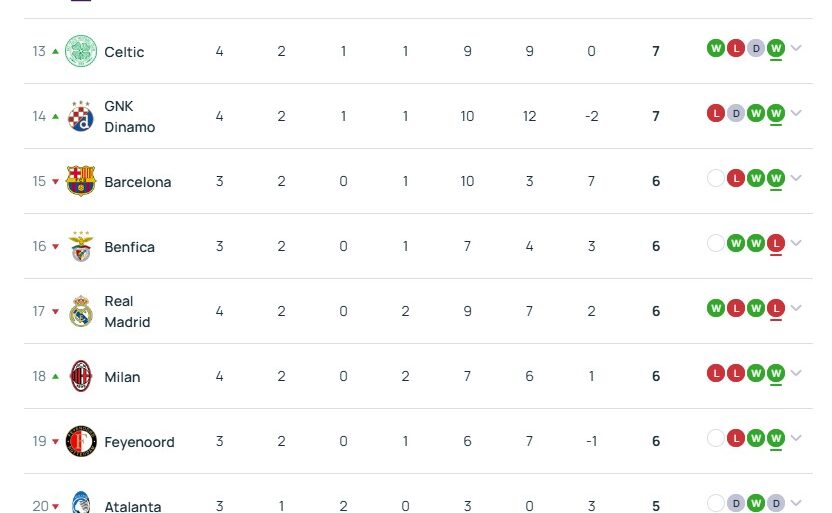This screenshot has width=832, height=513.
Task: Expand Celtic's form details chevron
Action: 796,49
